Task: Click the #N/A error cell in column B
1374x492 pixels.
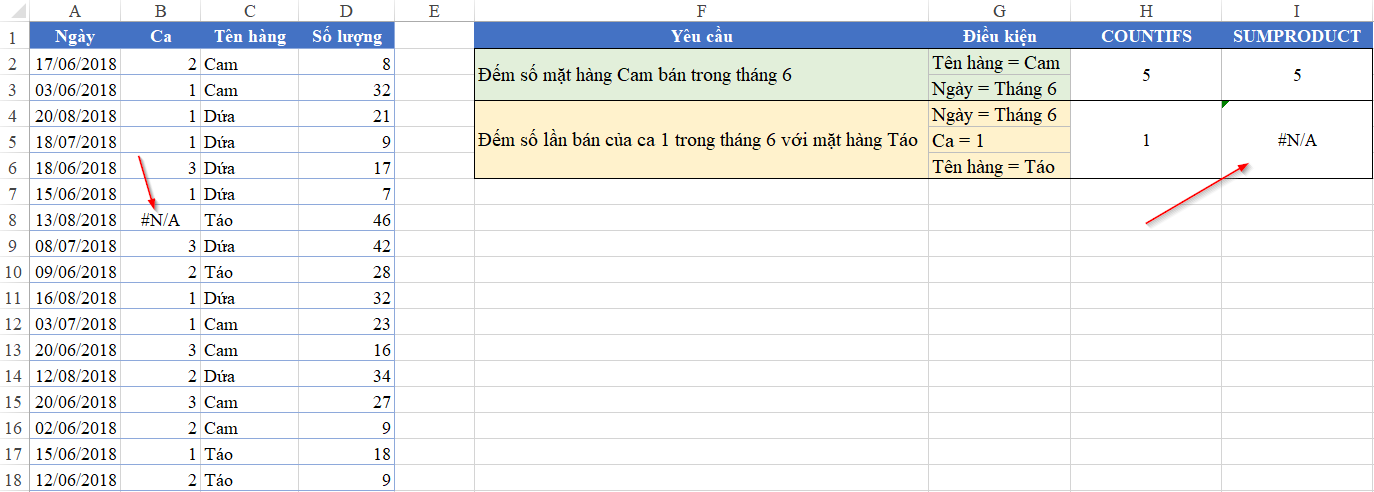Action: [160, 219]
